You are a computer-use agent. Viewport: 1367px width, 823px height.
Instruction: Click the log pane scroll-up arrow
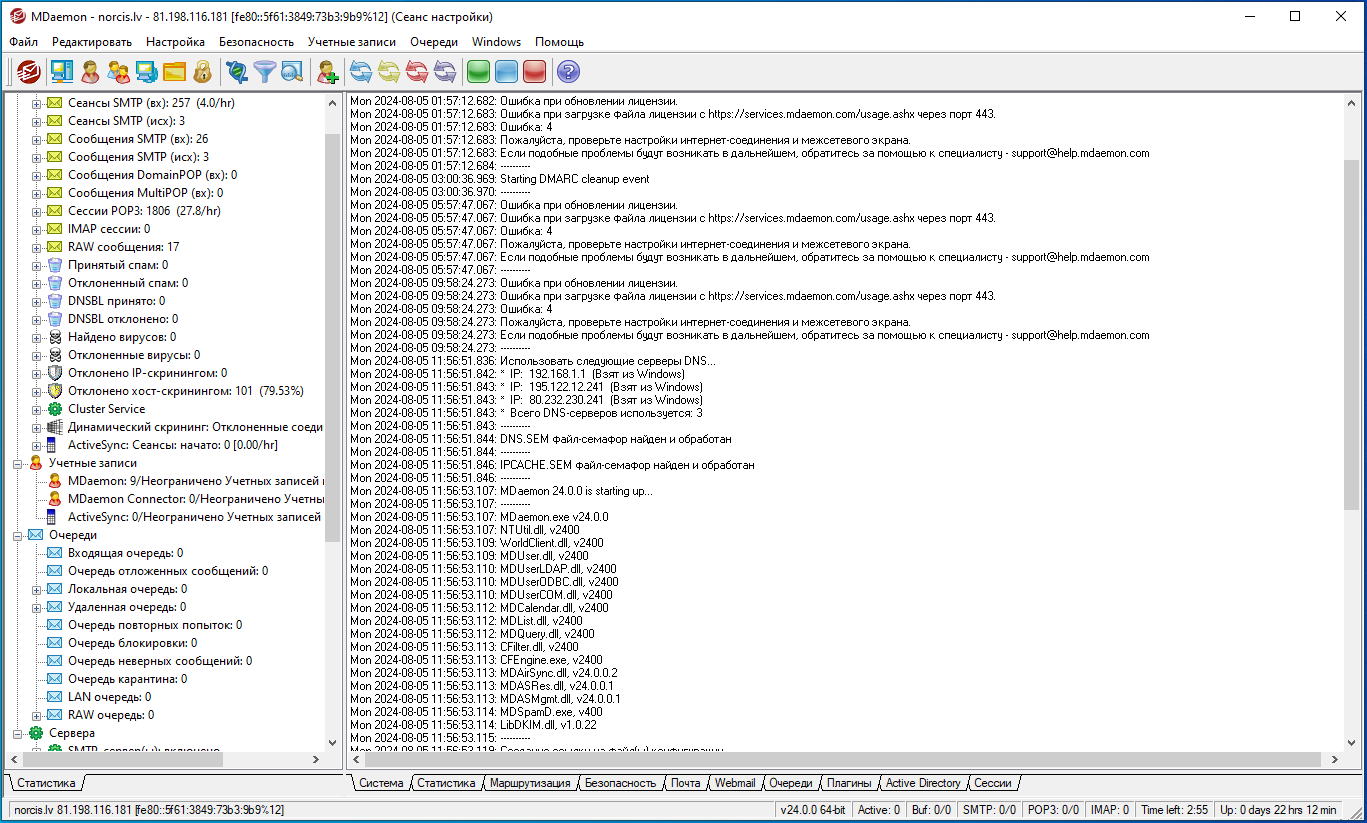click(x=1352, y=102)
